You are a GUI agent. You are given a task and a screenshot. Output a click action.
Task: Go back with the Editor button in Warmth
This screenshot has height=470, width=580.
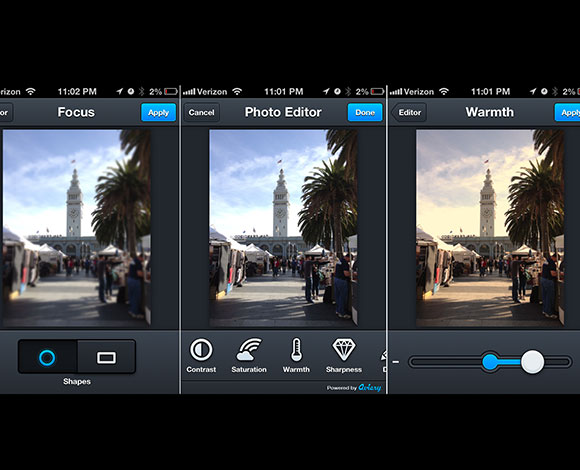[409, 112]
